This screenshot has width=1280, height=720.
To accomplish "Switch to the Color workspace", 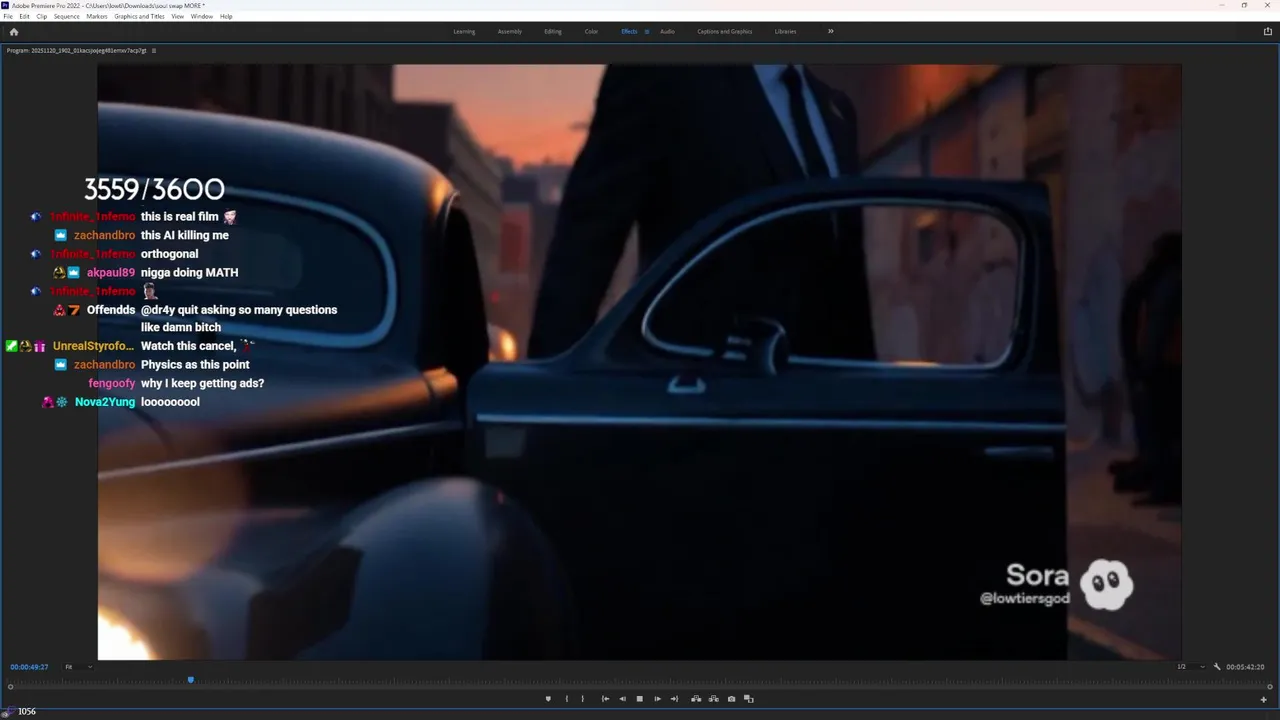I will (x=591, y=32).
